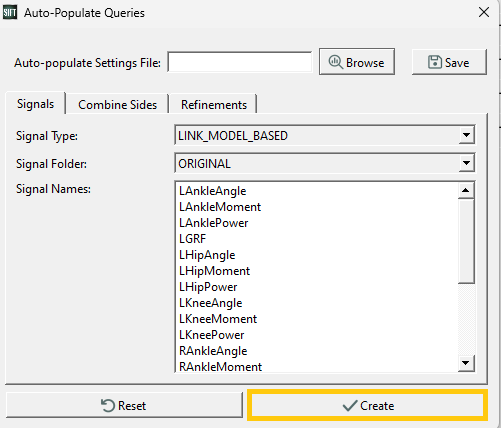Click the Save floppy disk icon

(435, 62)
